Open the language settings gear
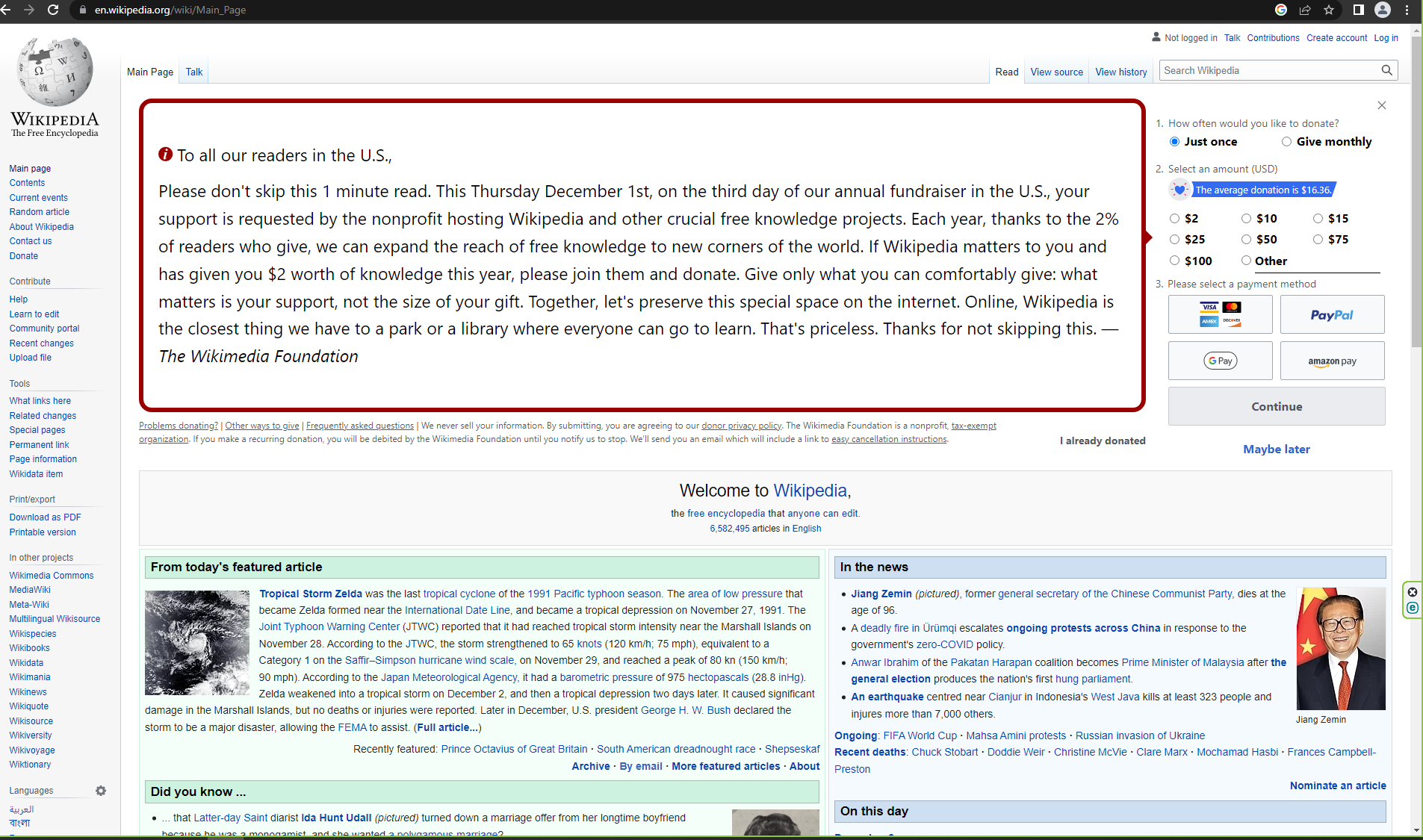Image resolution: width=1423 pixels, height=840 pixels. (101, 791)
